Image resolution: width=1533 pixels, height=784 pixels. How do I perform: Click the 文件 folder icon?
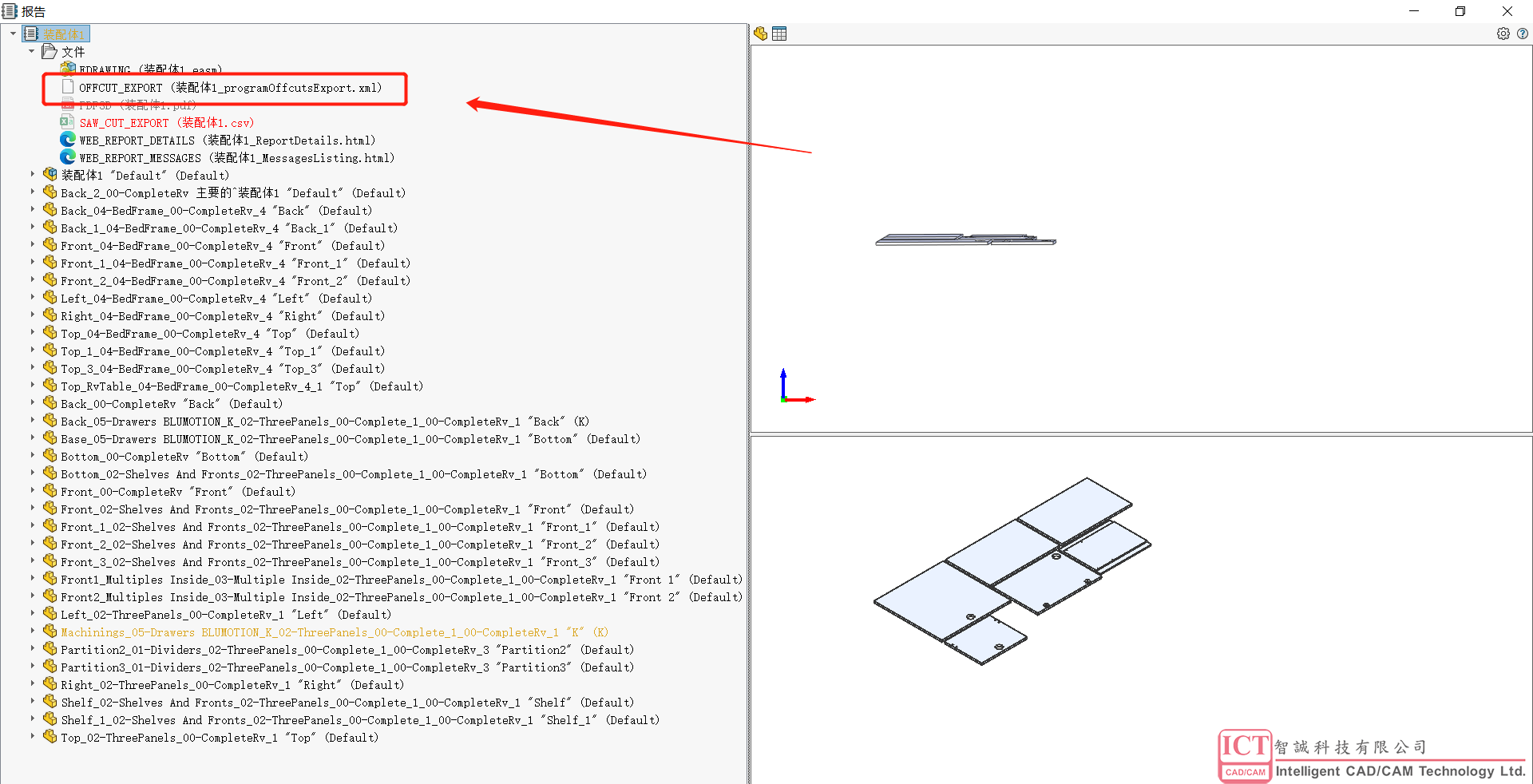(x=50, y=52)
